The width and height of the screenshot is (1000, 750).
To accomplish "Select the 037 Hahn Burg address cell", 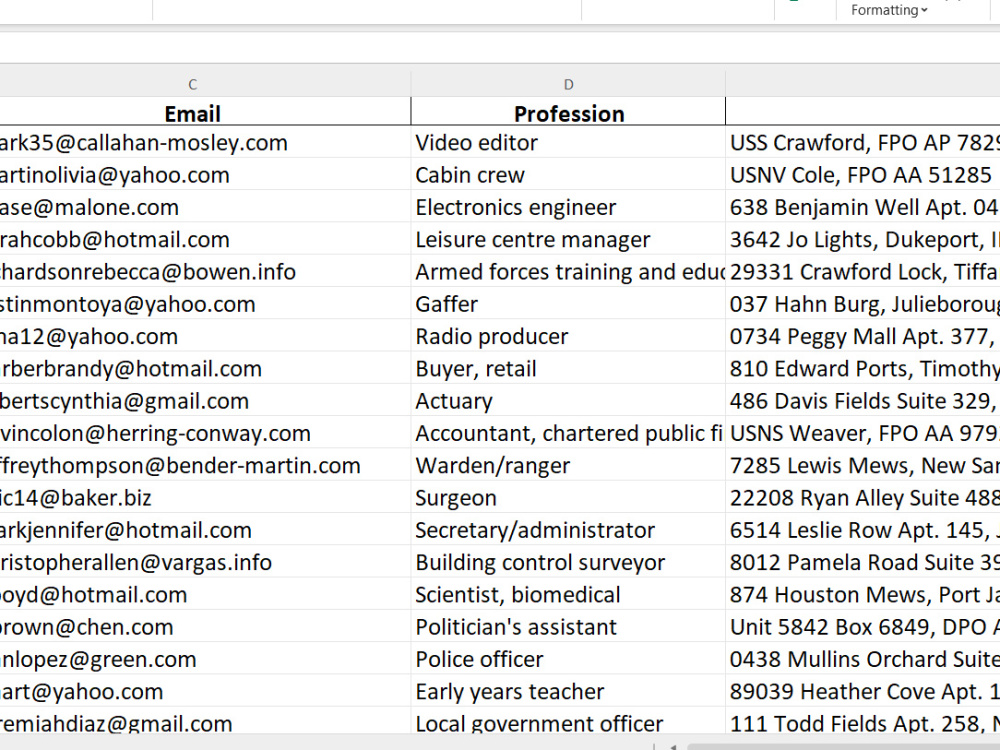I will pos(863,304).
